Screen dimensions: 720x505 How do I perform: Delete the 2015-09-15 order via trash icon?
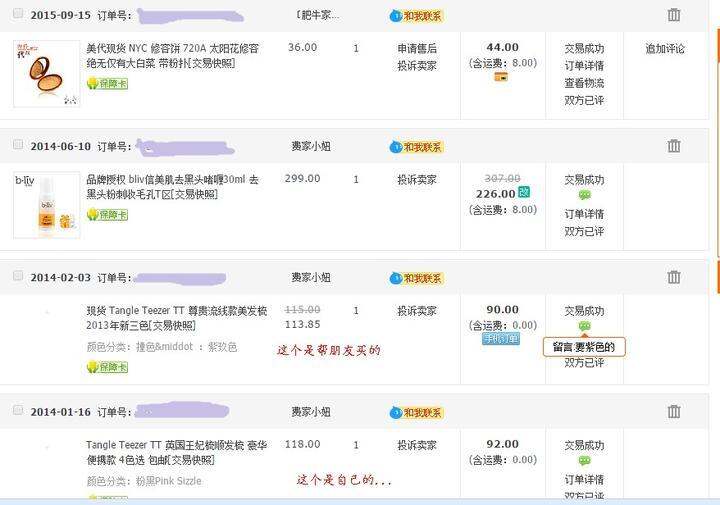[674, 15]
